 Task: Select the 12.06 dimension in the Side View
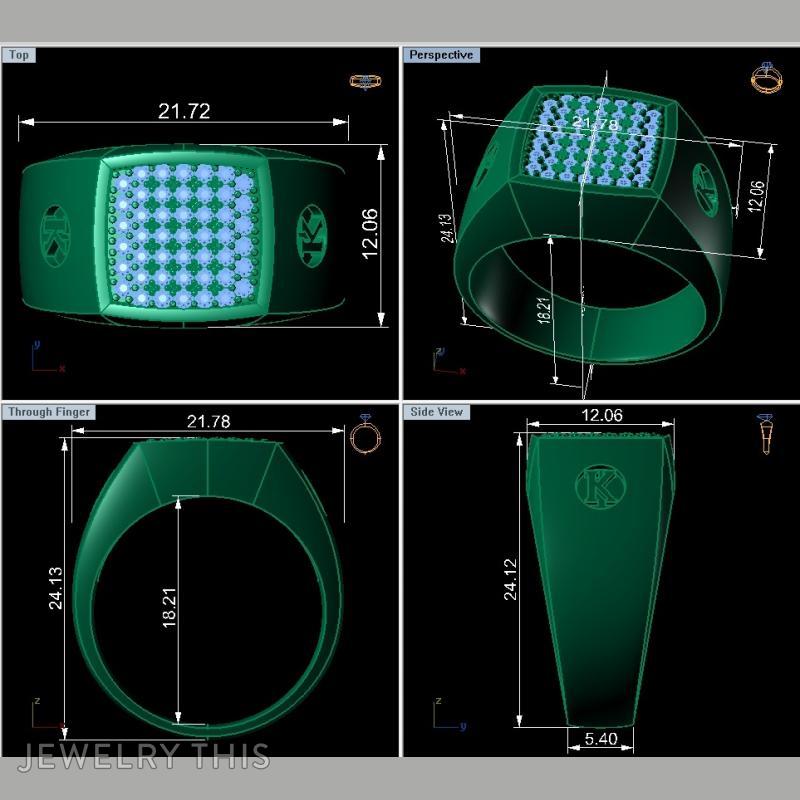[601, 412]
